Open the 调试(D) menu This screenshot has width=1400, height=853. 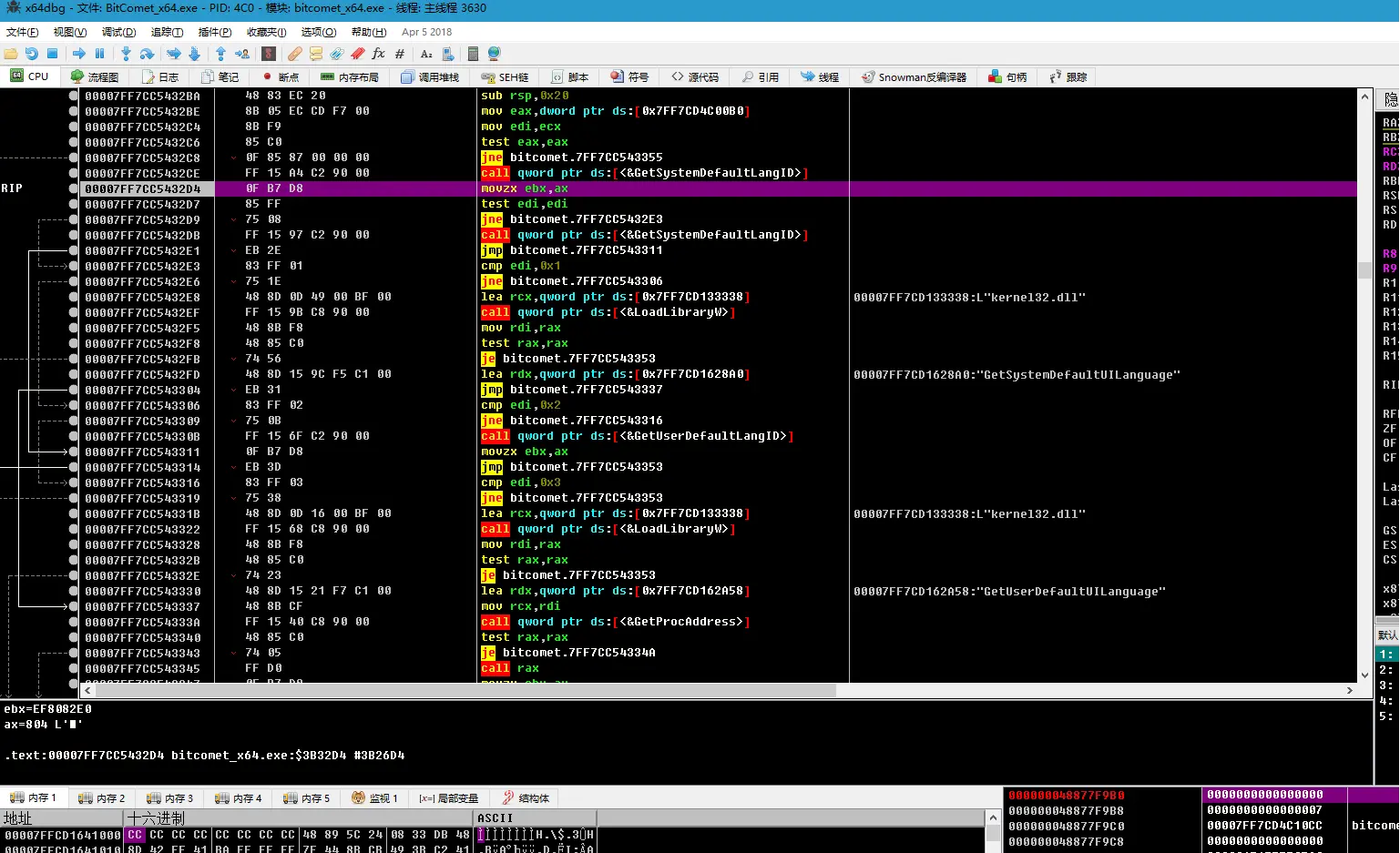118,32
